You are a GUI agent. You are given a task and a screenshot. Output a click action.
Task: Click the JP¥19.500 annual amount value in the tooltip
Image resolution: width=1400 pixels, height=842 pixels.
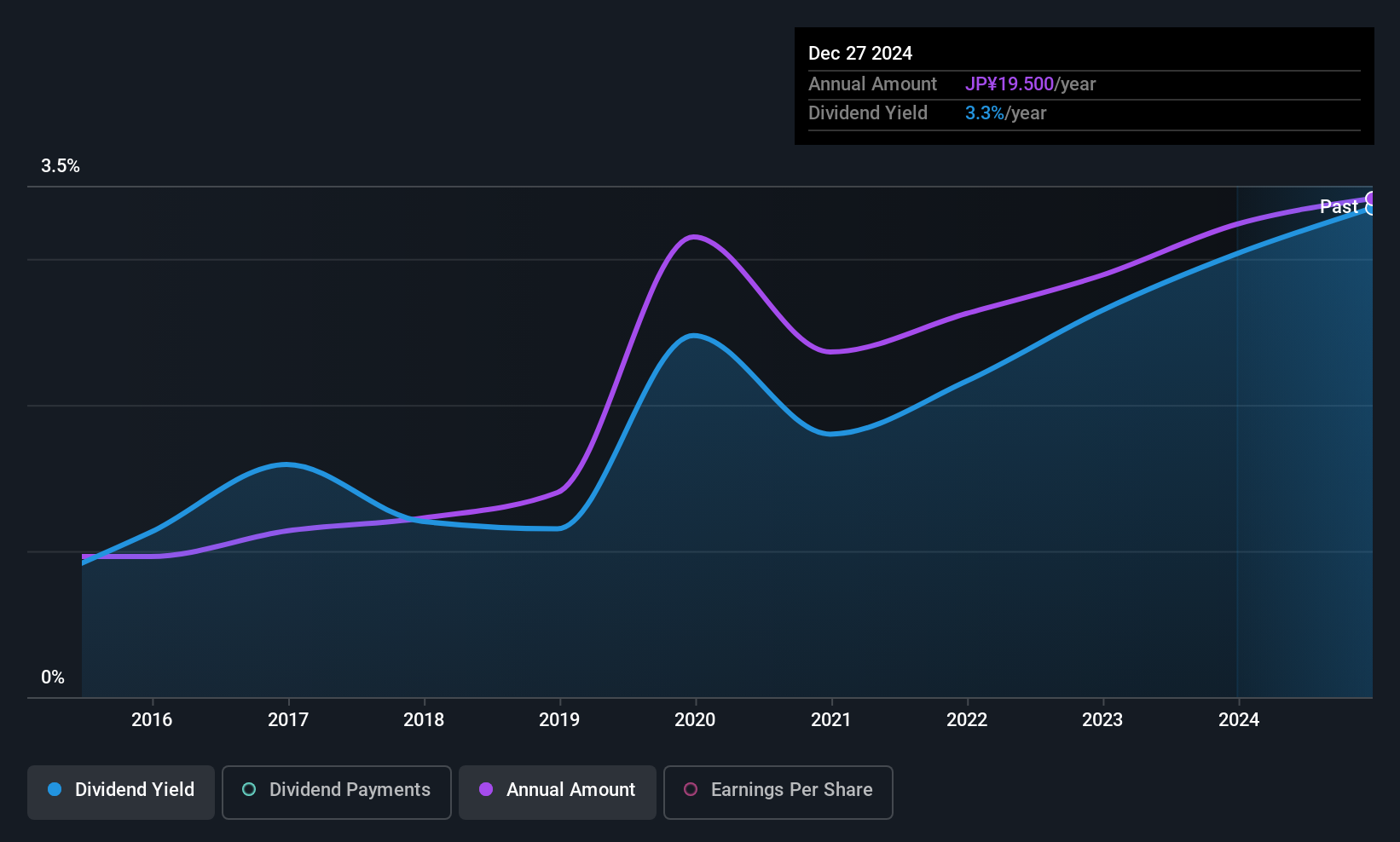(x=1010, y=84)
